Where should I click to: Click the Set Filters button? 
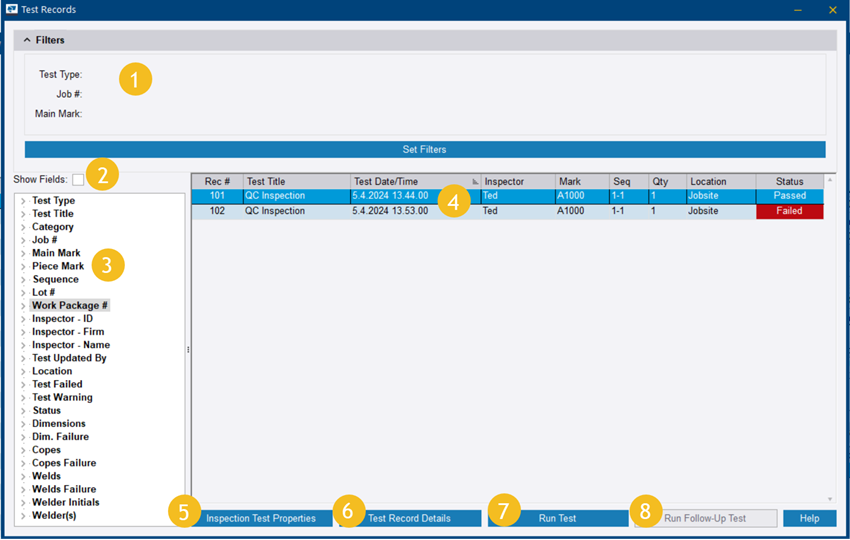424,149
